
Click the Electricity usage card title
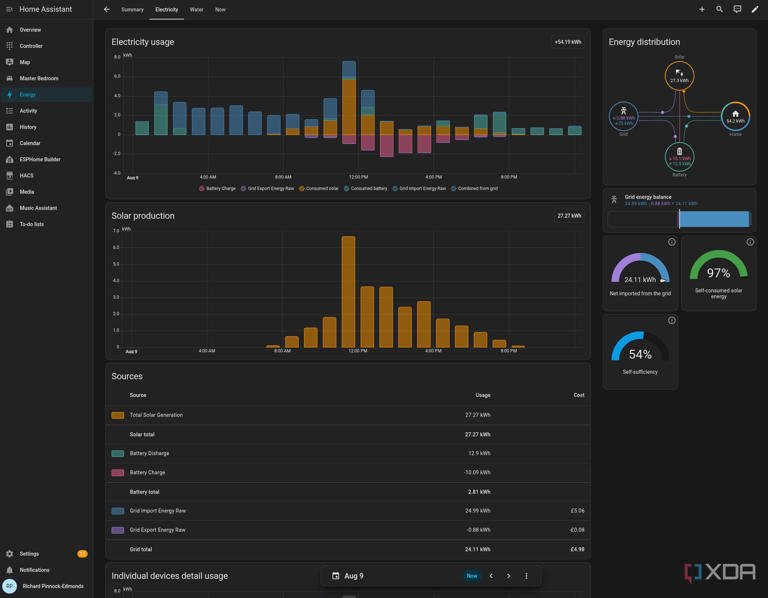143,42
